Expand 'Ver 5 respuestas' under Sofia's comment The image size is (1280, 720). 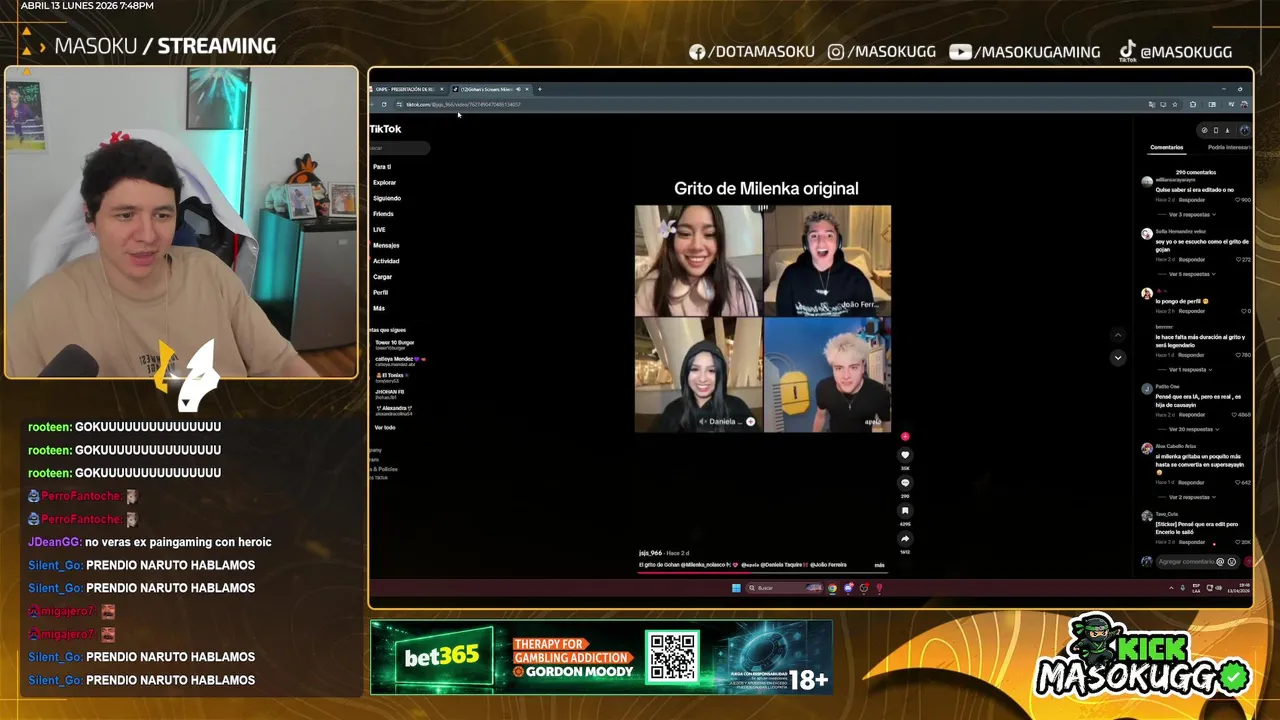coord(1191,274)
